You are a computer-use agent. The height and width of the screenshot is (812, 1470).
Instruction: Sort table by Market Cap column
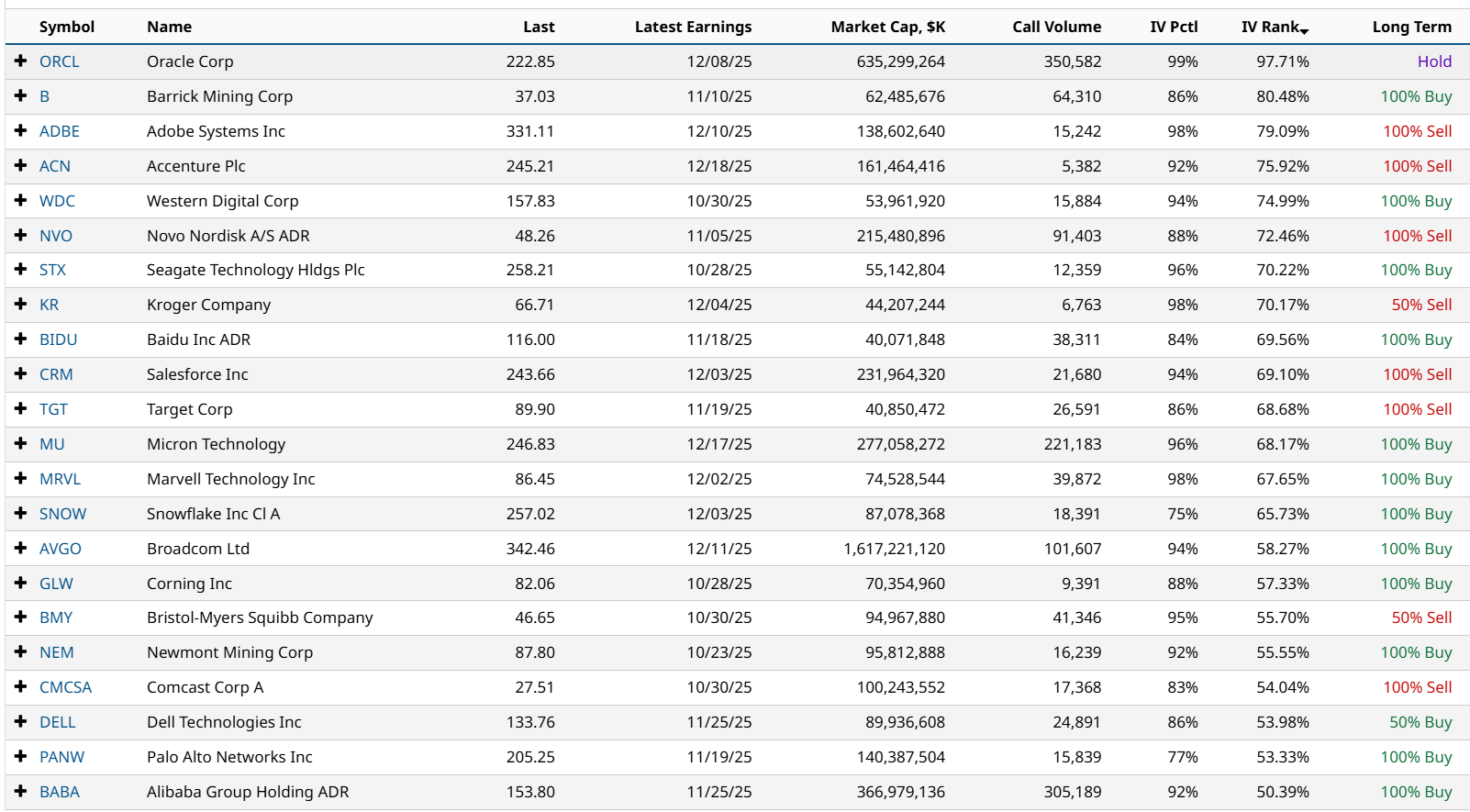[887, 27]
